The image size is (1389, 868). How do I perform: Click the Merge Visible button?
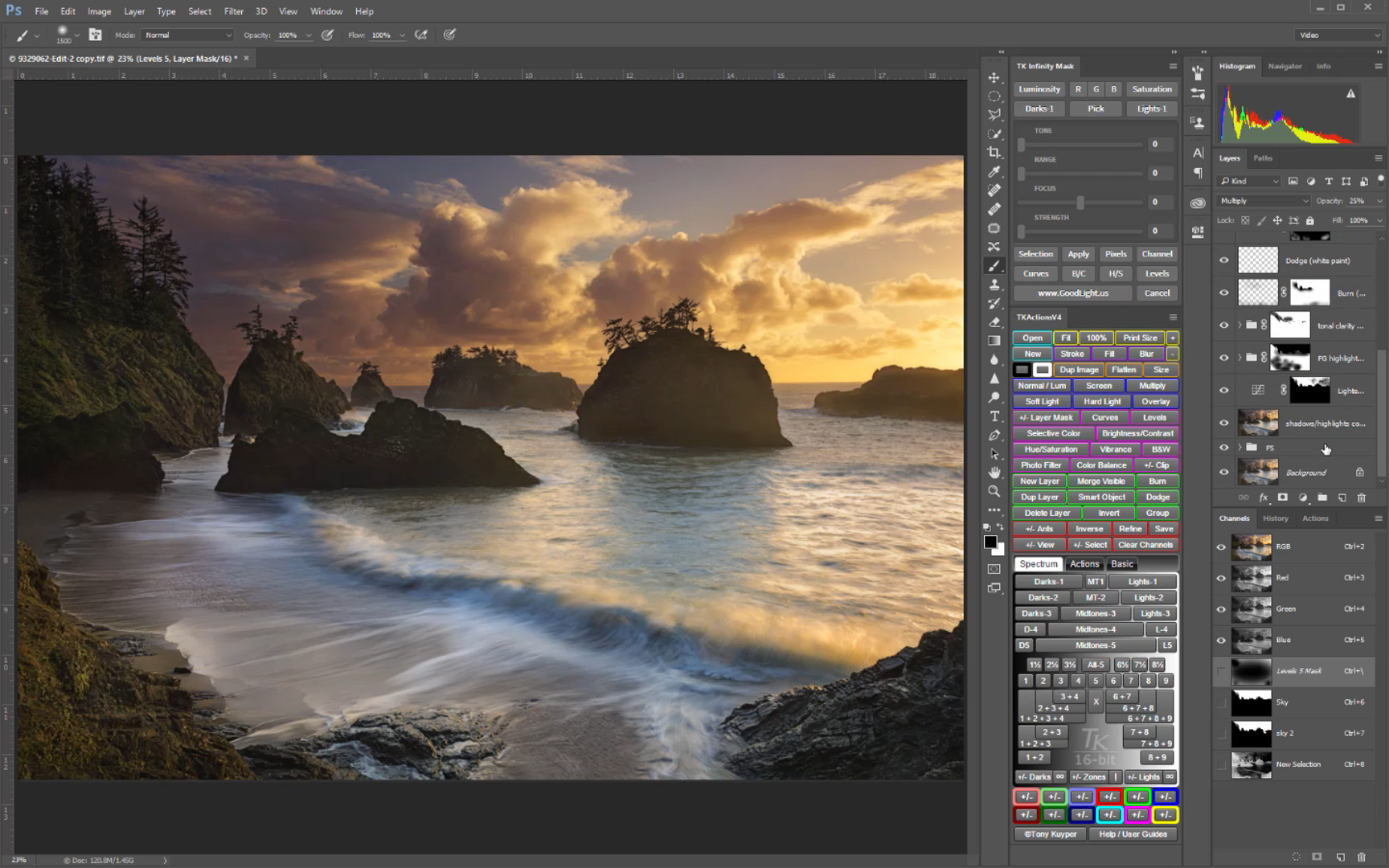pyautogui.click(x=1100, y=481)
